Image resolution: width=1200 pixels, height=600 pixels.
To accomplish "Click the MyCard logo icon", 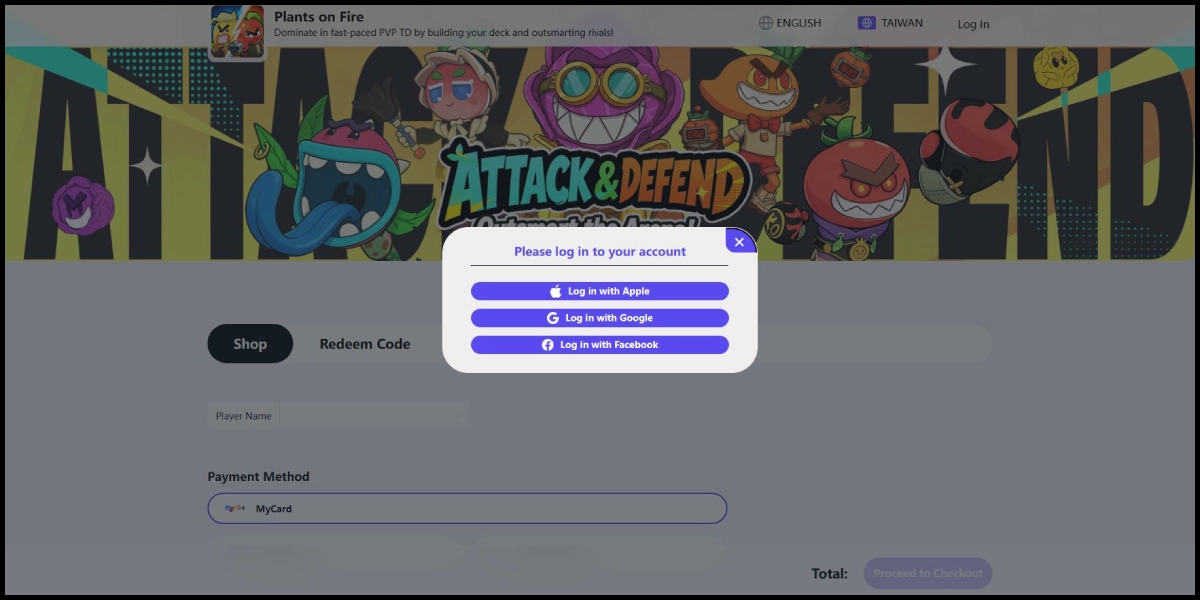I will (235, 509).
